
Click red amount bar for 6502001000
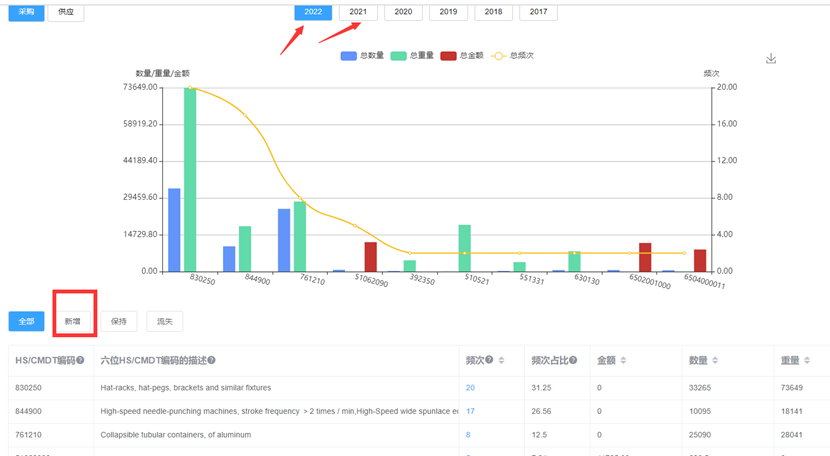coord(645,257)
